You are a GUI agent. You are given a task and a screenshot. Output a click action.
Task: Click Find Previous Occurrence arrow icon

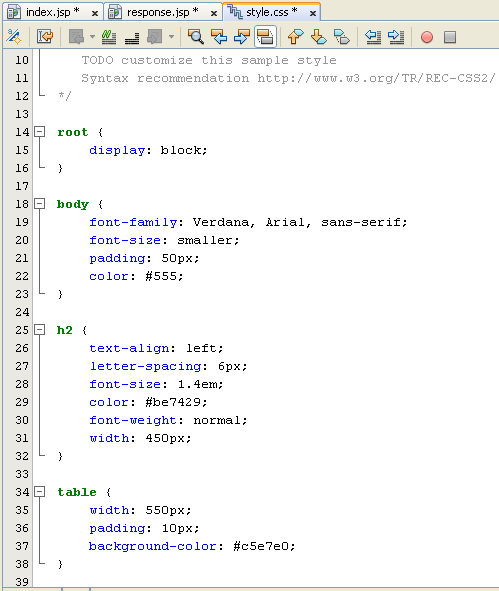click(219, 37)
